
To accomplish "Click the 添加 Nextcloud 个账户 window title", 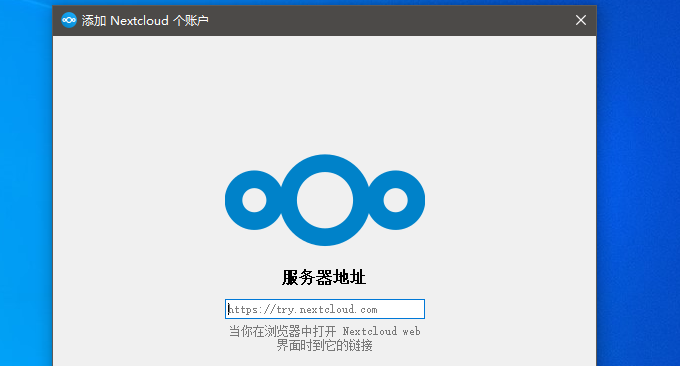I will (145, 20).
